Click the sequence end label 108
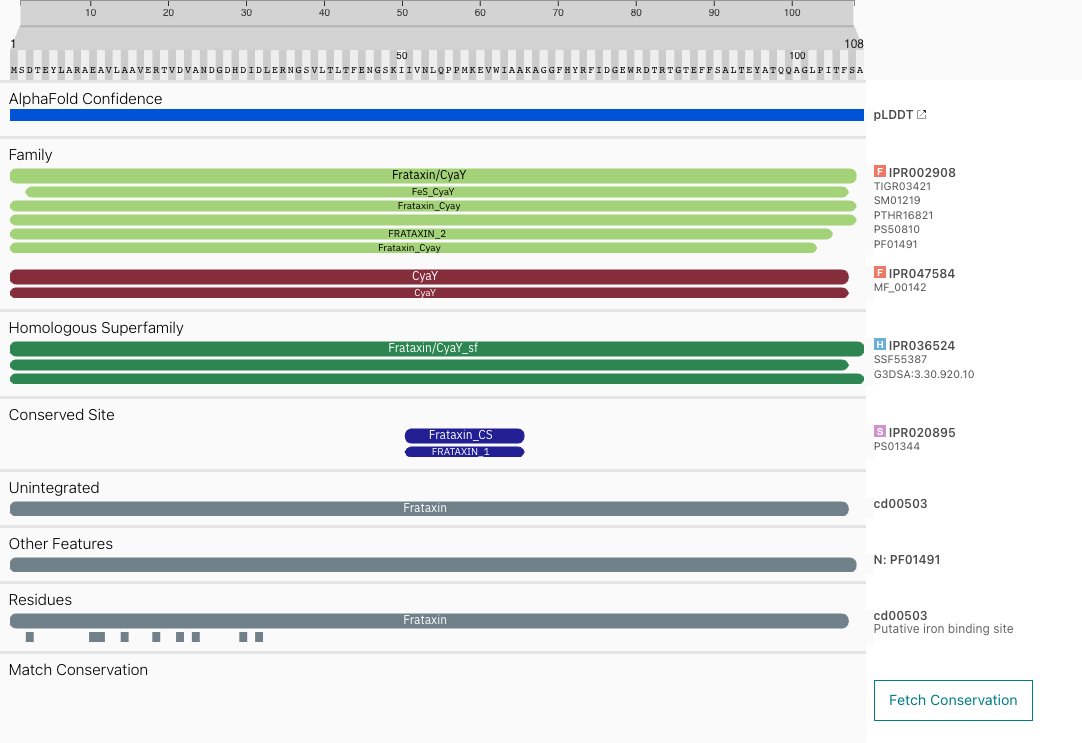Screen dimensions: 1082x743 (x=854, y=43)
